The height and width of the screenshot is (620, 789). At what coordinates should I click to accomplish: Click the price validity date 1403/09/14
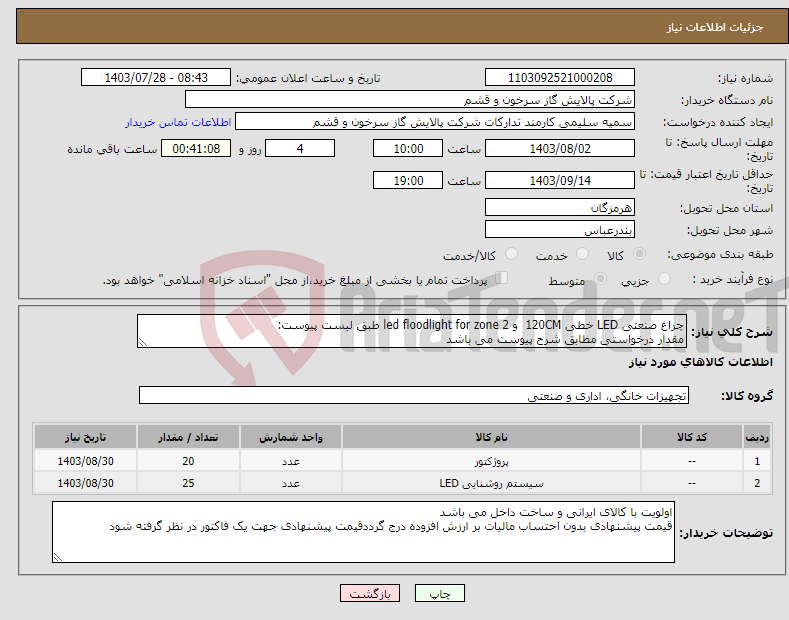pos(560,180)
